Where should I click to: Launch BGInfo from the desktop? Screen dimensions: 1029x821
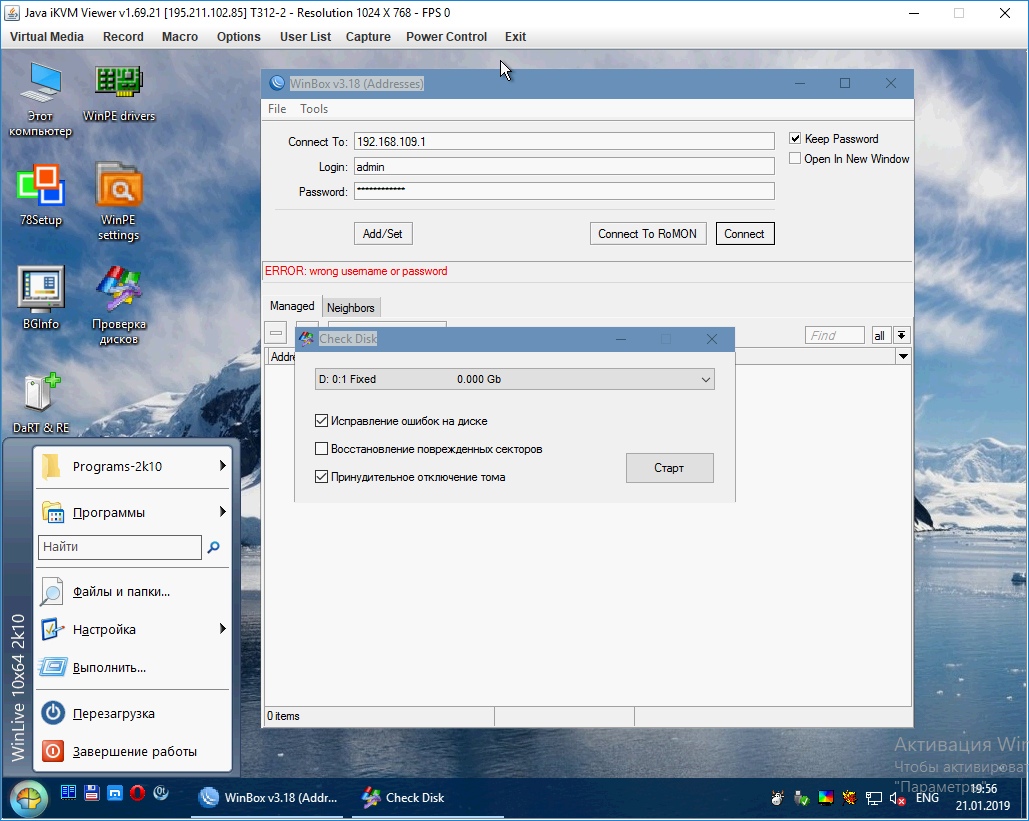coord(41,298)
